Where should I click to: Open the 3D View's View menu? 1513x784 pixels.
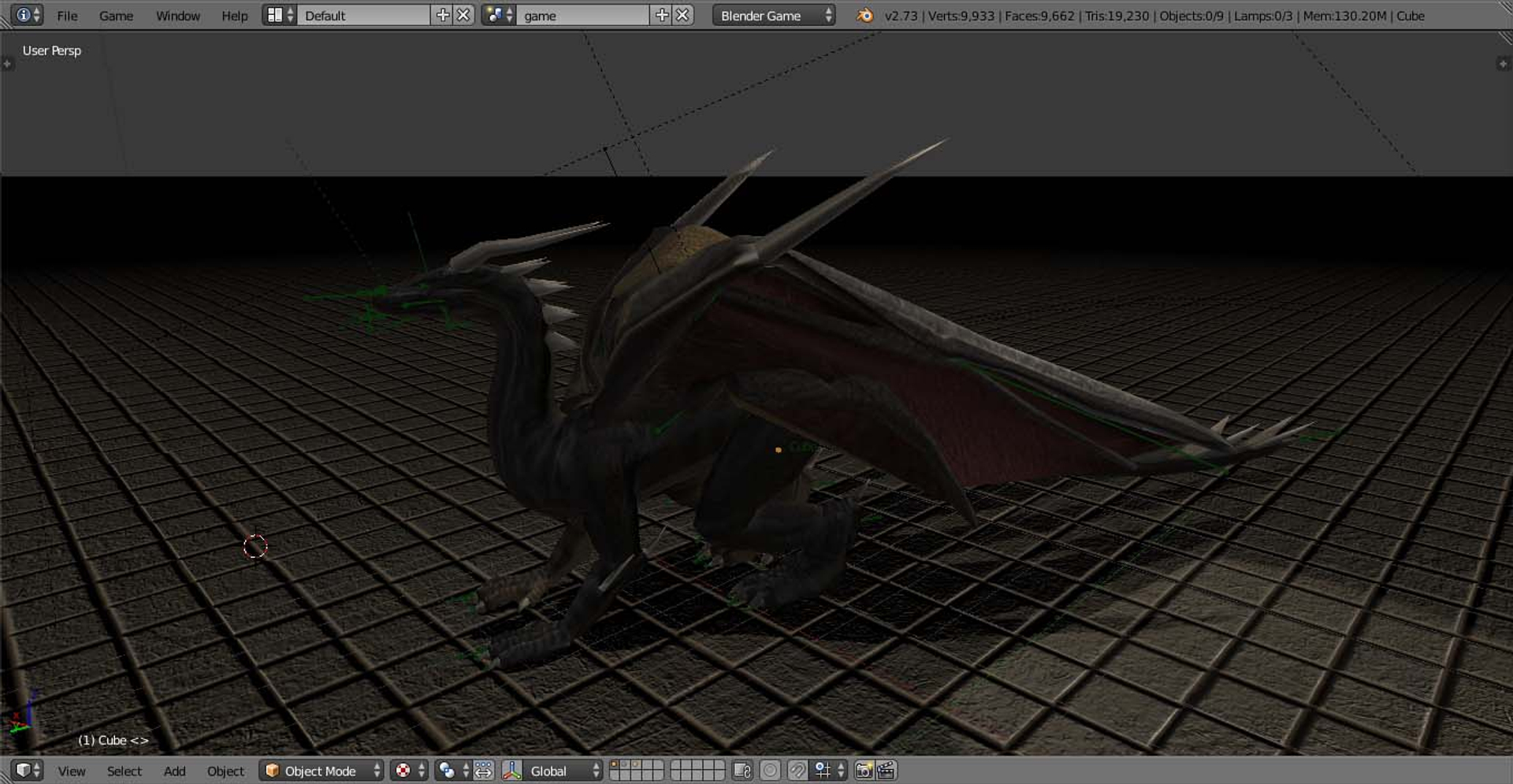pos(71,771)
